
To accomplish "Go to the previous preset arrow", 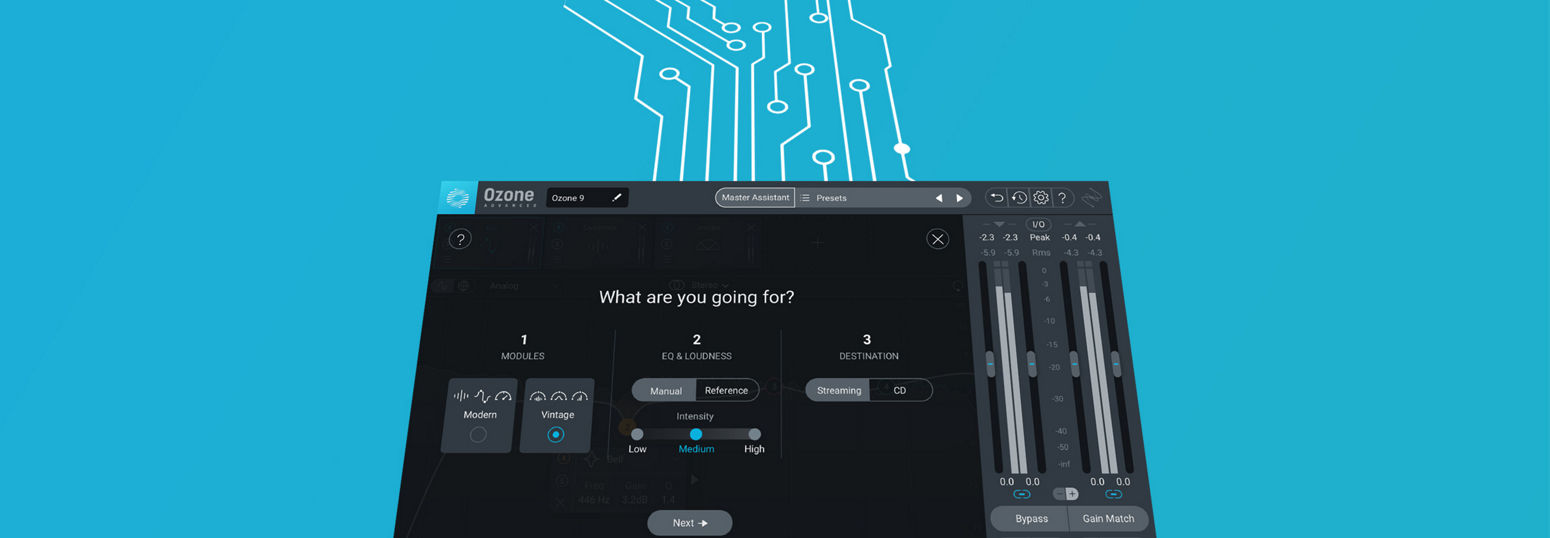I will [938, 198].
